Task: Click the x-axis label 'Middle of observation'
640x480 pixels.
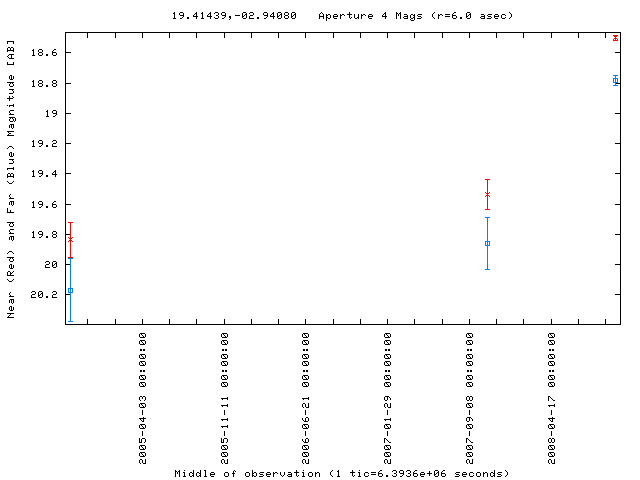Action: tap(247, 473)
